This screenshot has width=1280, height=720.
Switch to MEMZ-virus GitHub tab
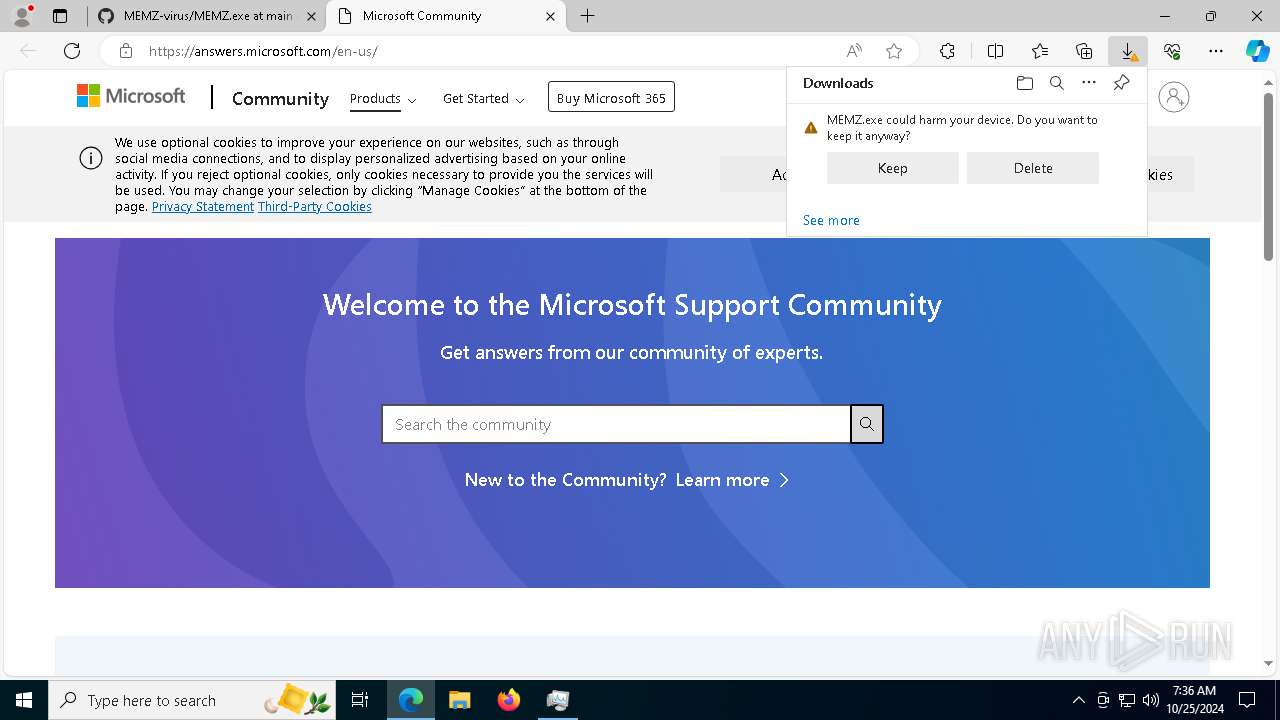(x=207, y=16)
